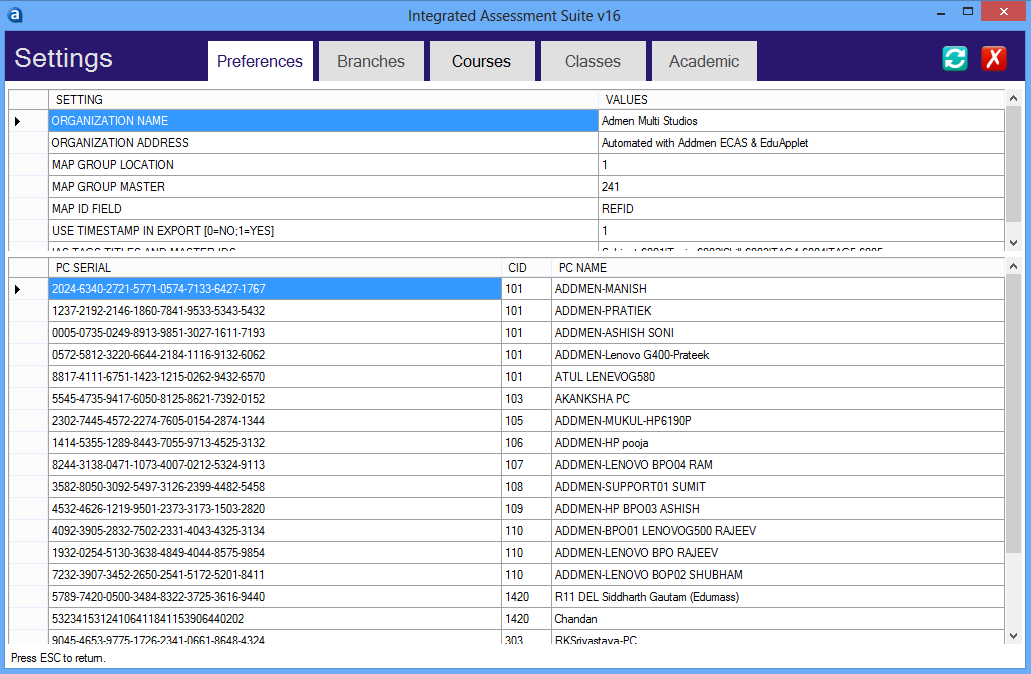1031x674 pixels.
Task: Open the Classes tab
Action: tap(593, 61)
